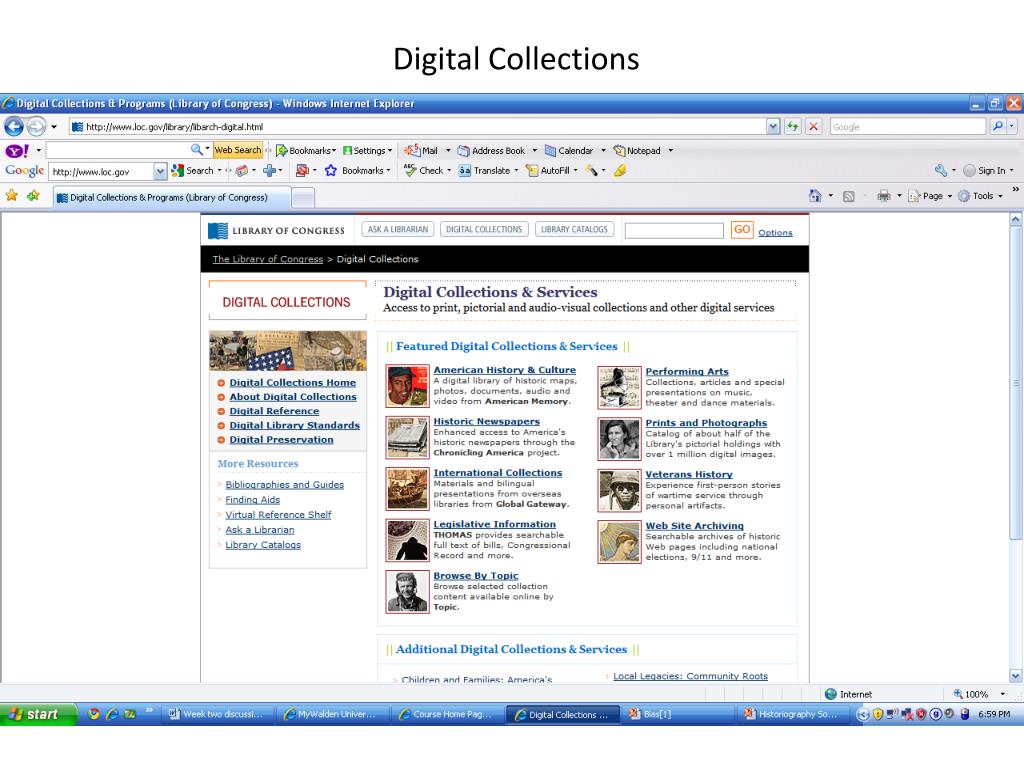Open the Sign In dropdown on Google toolbar
The image size is (1024, 768).
click(988, 170)
